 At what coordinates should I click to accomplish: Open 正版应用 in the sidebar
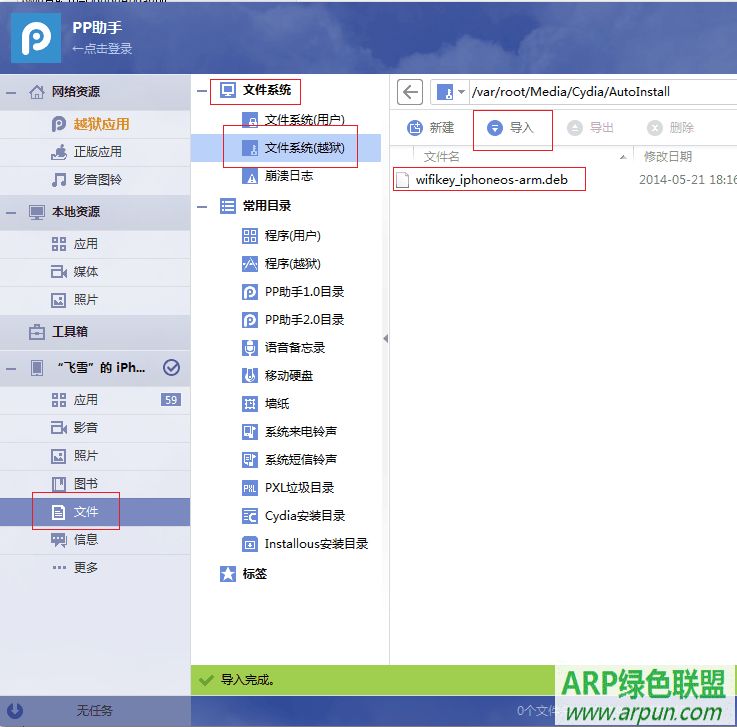97,152
